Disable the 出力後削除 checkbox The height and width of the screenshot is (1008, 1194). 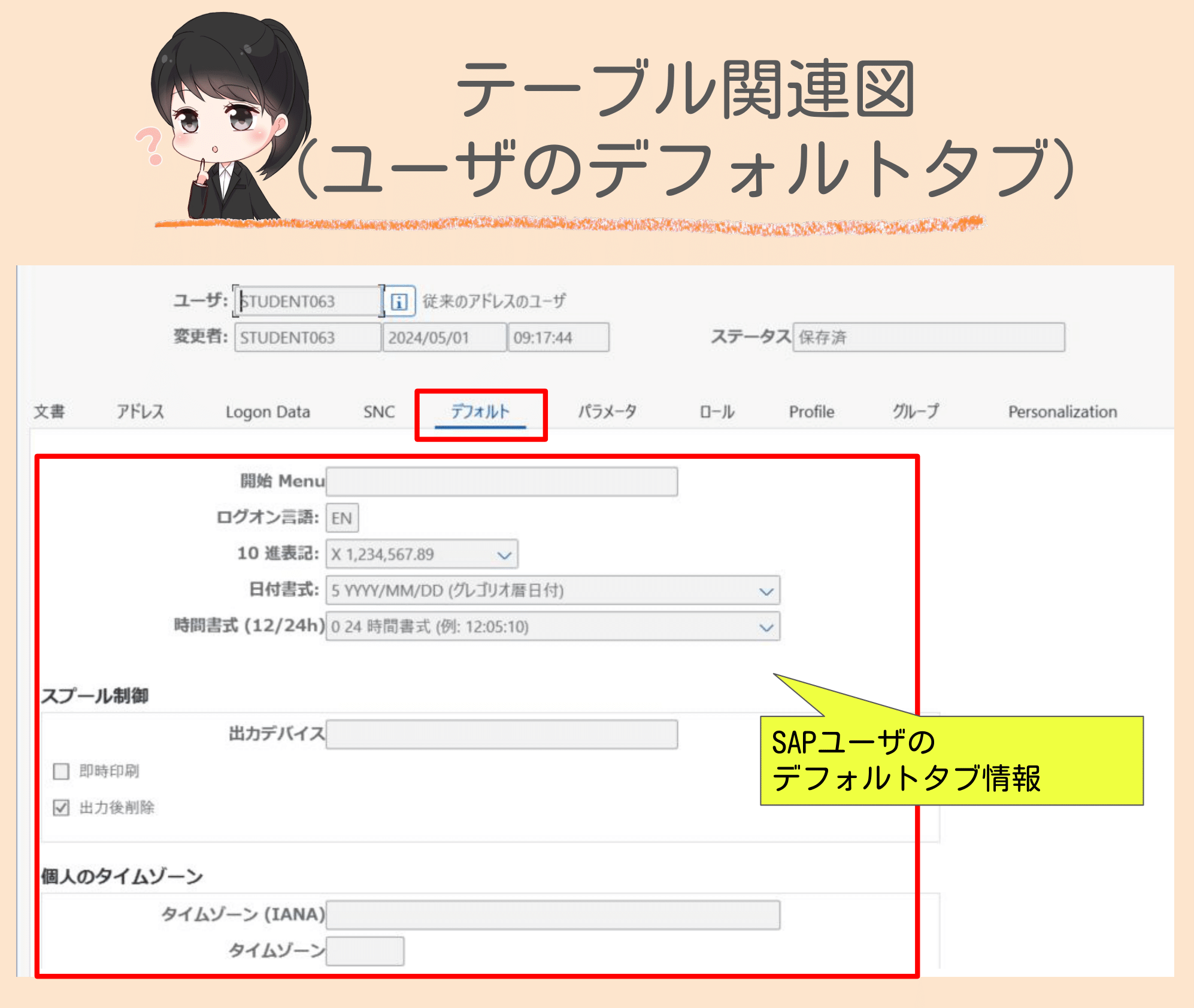coord(60,807)
